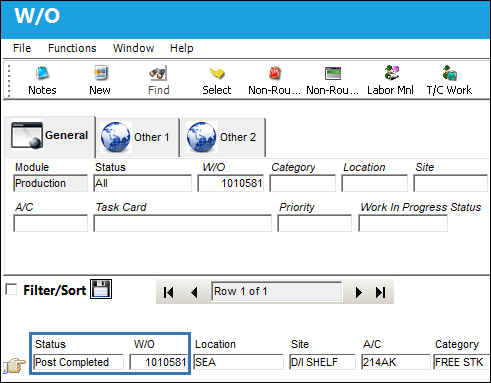491x383 pixels.
Task: Open the Help menu
Action: point(181,48)
